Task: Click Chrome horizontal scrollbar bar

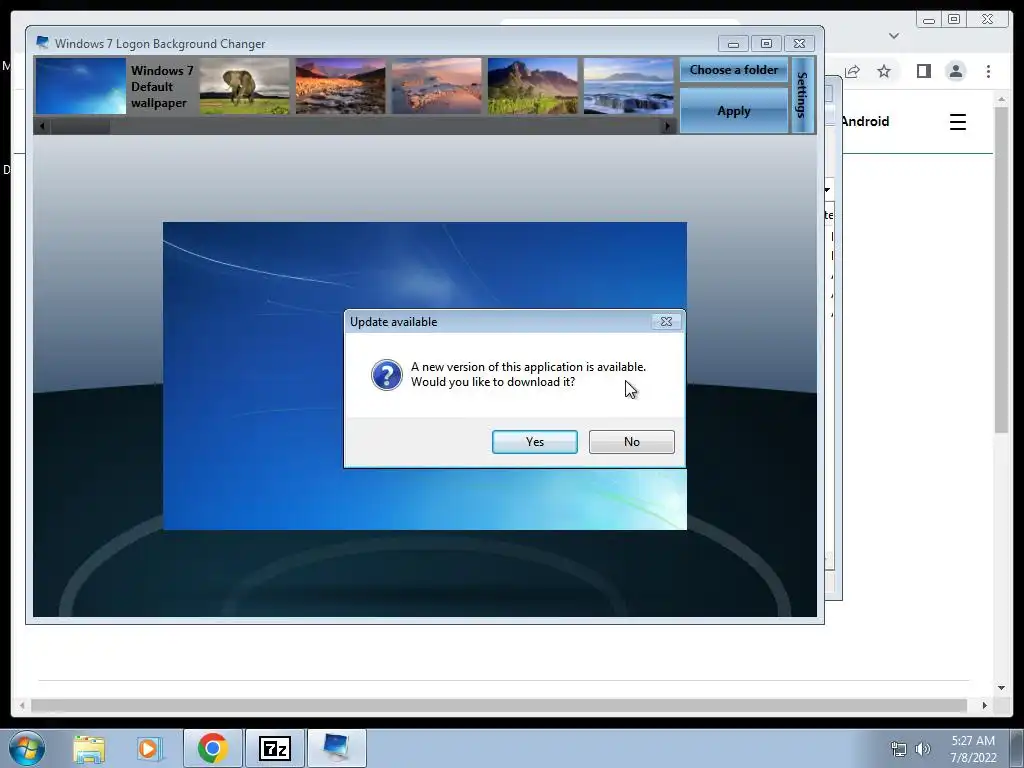Action: point(499,705)
